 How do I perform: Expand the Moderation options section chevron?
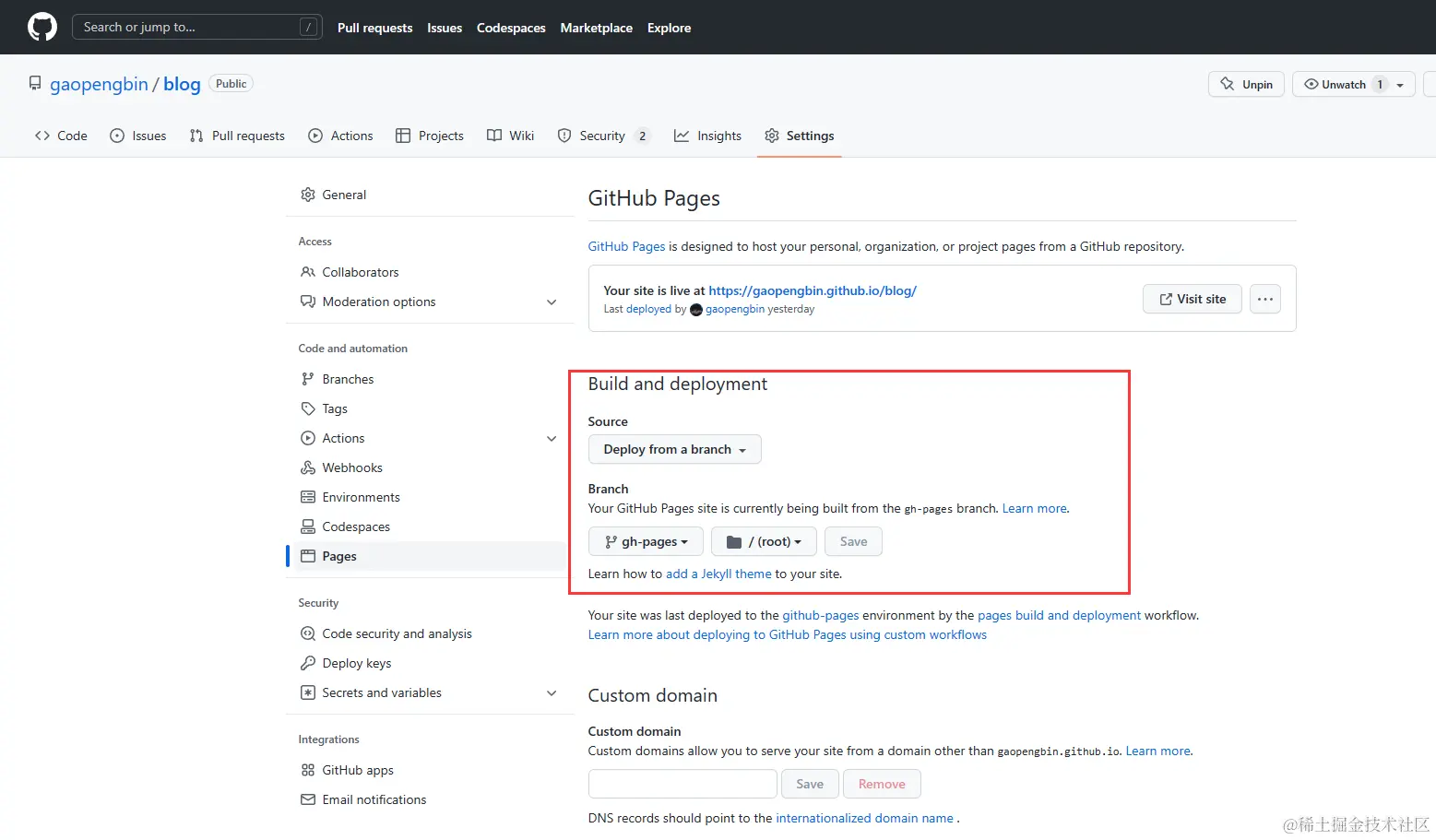point(552,302)
